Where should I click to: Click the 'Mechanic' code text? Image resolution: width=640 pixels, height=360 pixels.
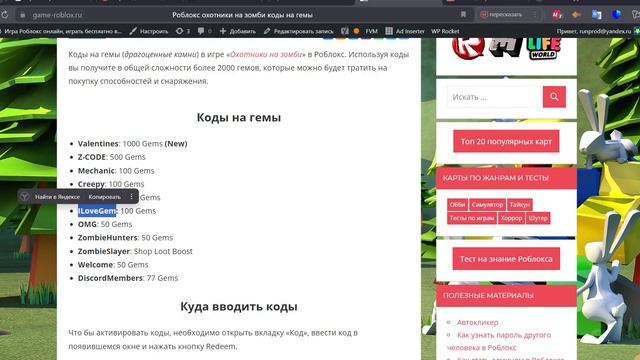[96, 171]
